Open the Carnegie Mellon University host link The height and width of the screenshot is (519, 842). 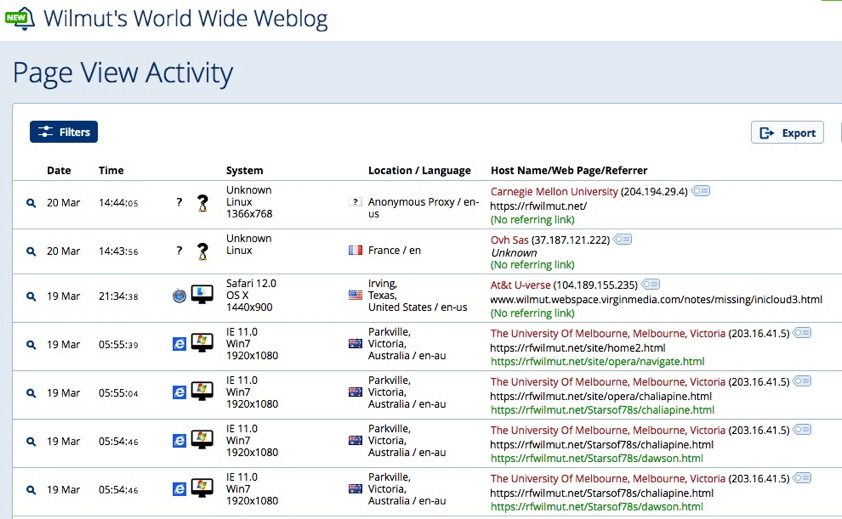click(x=554, y=191)
